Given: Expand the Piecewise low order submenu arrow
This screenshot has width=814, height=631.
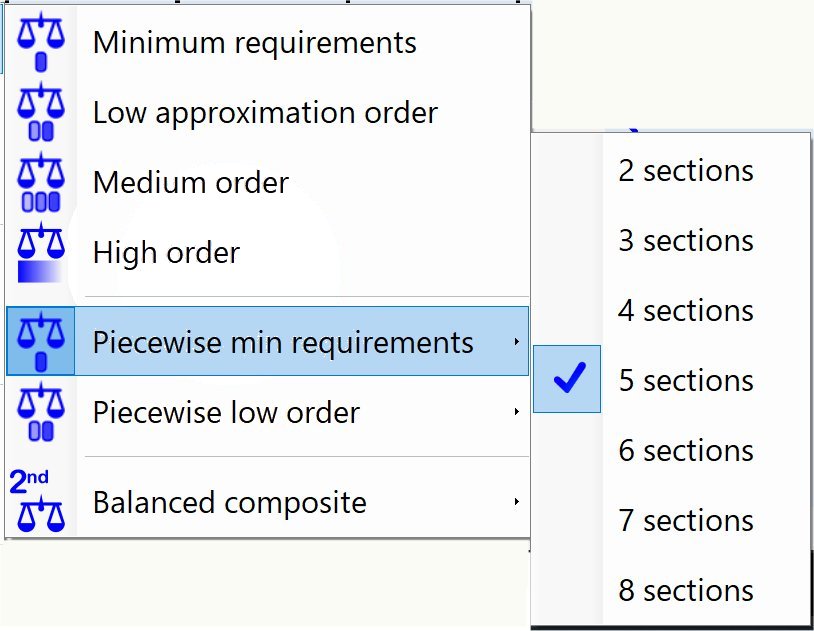Looking at the screenshot, I should (516, 412).
